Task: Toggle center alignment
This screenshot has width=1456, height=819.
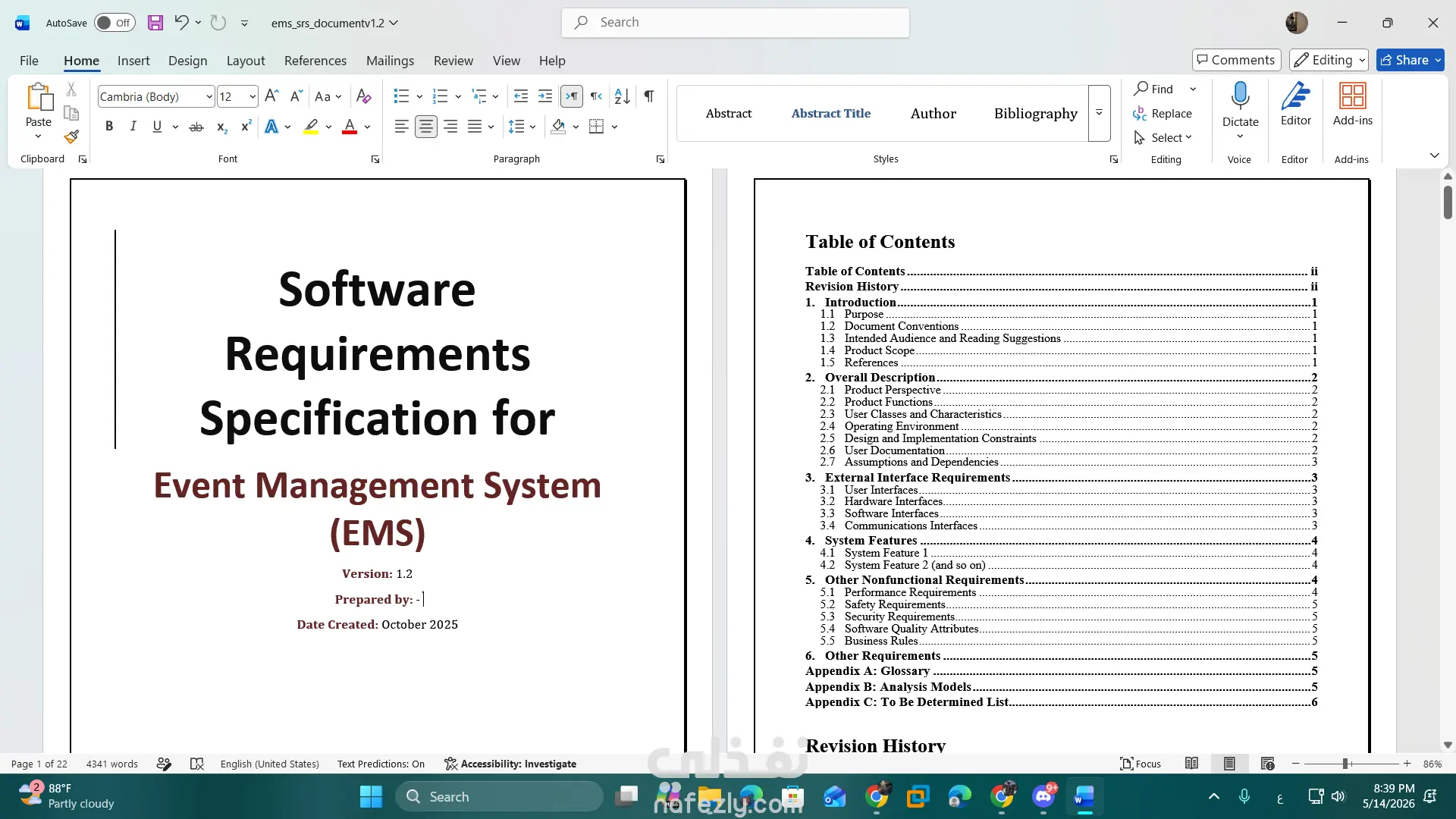Action: [426, 127]
